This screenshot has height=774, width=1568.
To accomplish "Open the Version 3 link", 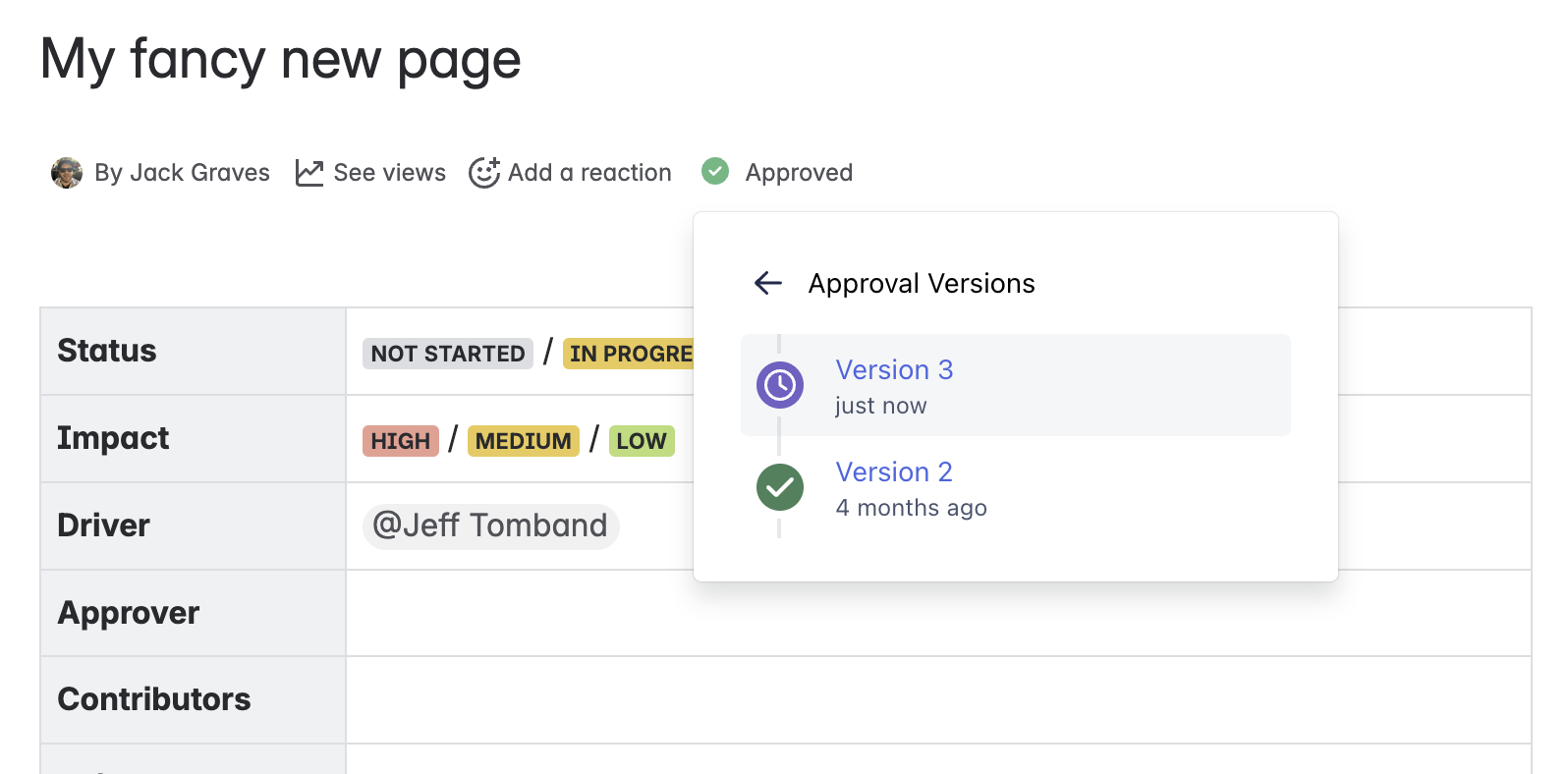I will pyautogui.click(x=894, y=370).
